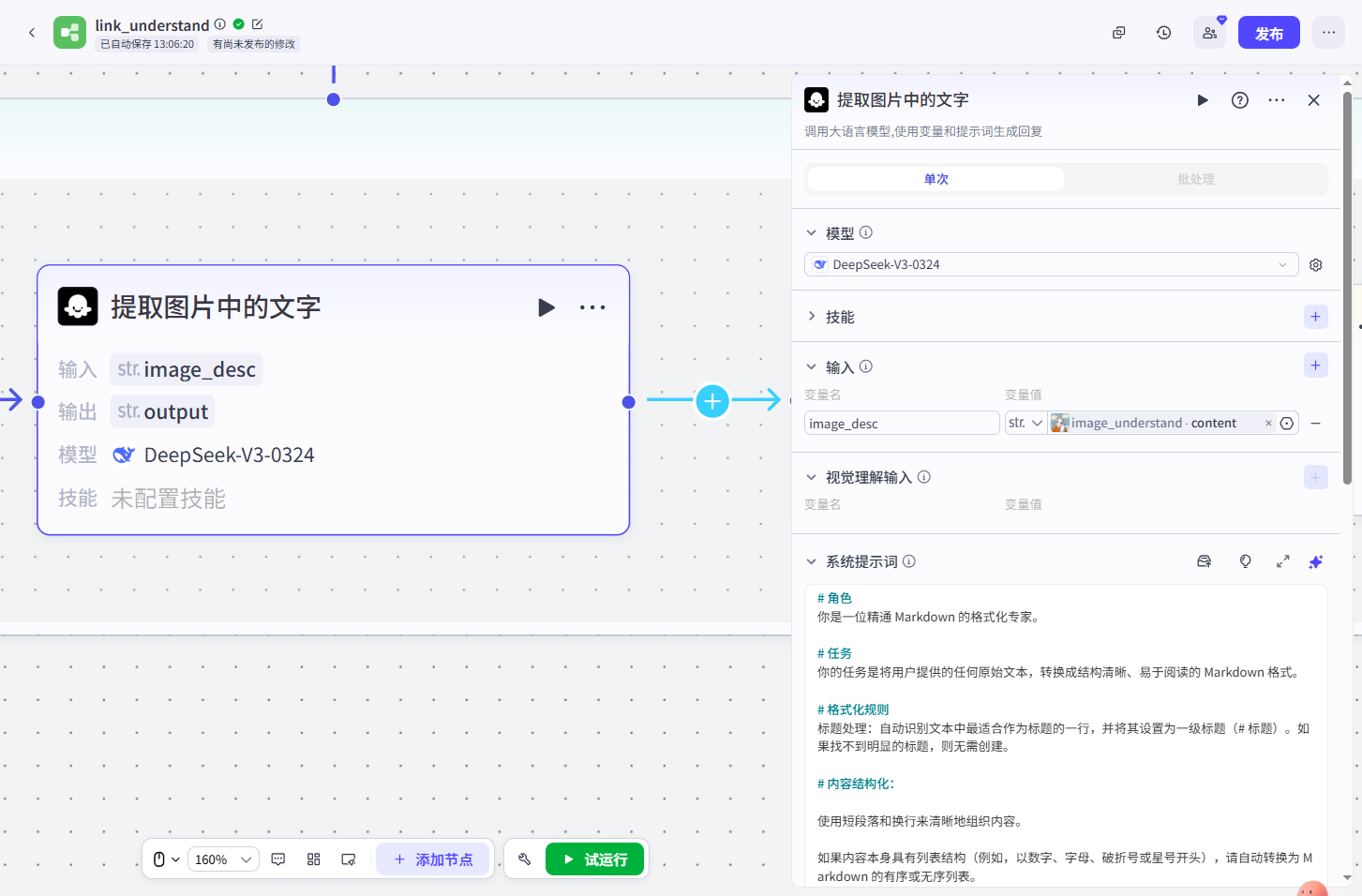The height and width of the screenshot is (896, 1362).
Task: Close the node settings panel
Action: (x=1313, y=100)
